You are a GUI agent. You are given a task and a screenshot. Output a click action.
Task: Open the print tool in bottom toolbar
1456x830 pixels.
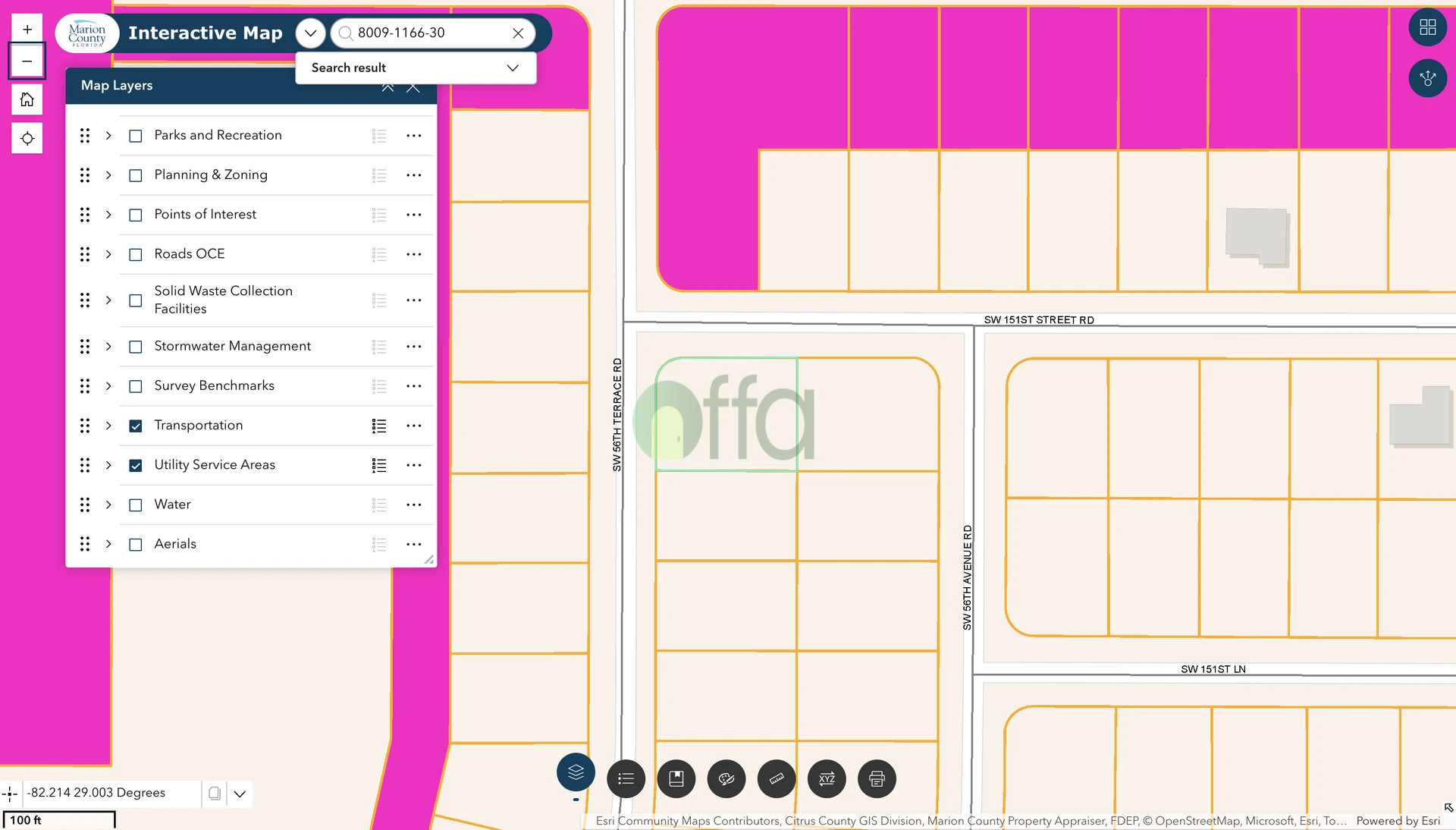tap(877, 778)
